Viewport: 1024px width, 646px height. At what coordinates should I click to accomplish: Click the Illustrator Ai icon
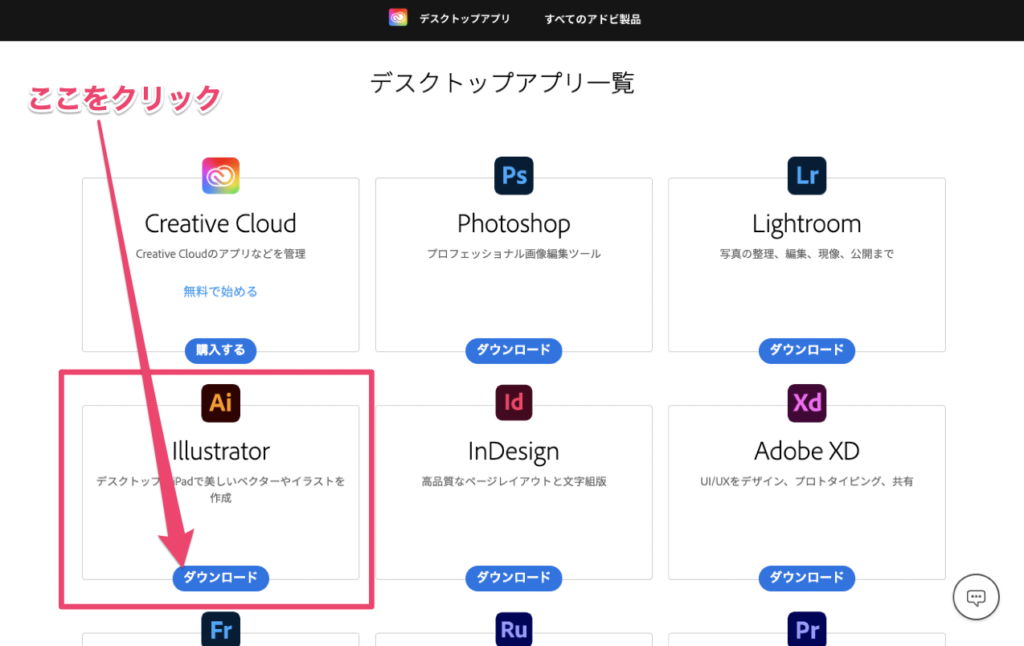tap(220, 403)
